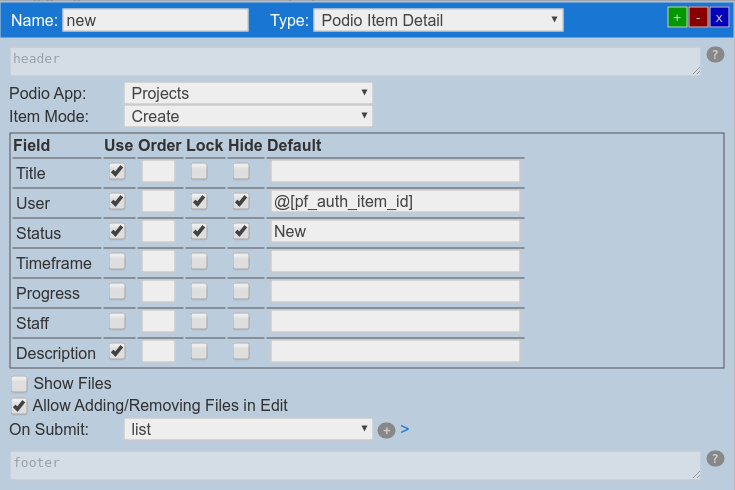Click Order box for Staff row
This screenshot has width=735, height=490.
tap(158, 321)
